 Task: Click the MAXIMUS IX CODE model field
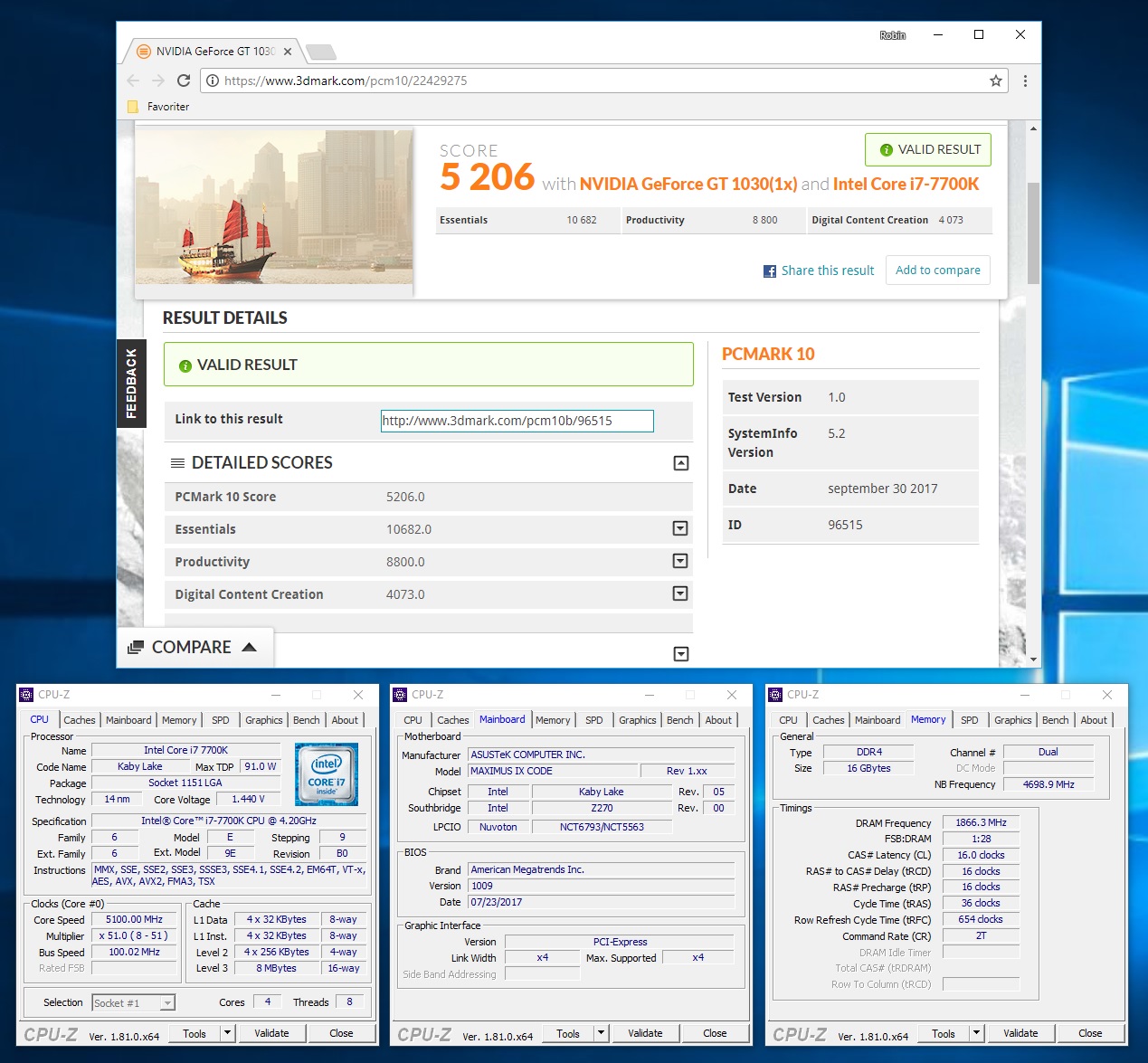(553, 771)
